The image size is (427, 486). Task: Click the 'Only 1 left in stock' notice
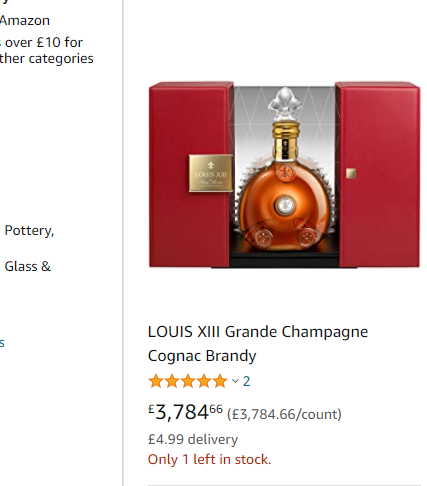tap(210, 460)
